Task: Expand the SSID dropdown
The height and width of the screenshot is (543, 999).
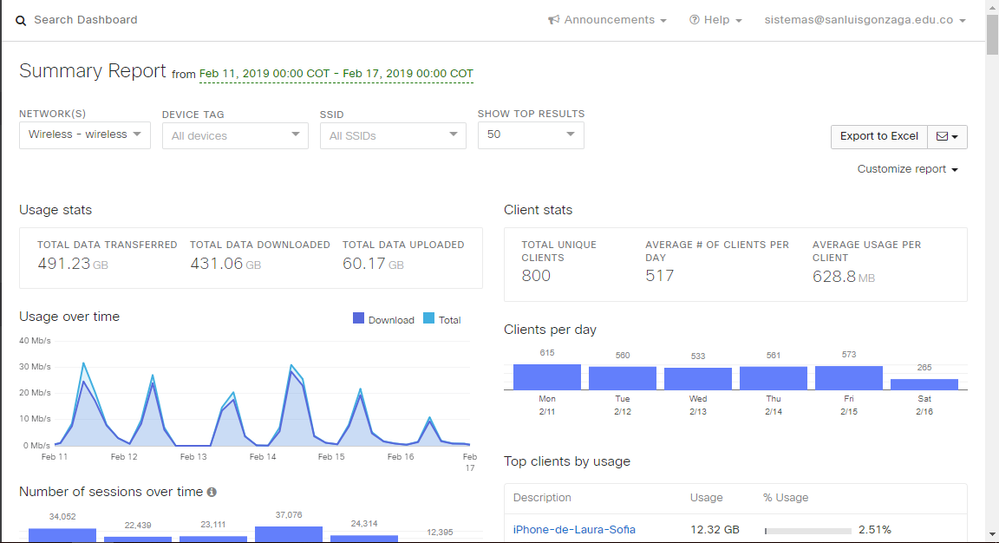Action: [x=392, y=135]
